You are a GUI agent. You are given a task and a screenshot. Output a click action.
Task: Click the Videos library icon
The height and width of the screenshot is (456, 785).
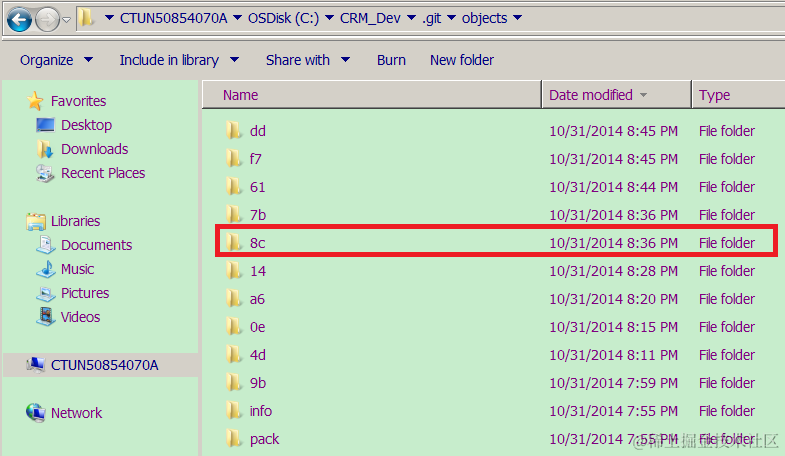point(46,316)
